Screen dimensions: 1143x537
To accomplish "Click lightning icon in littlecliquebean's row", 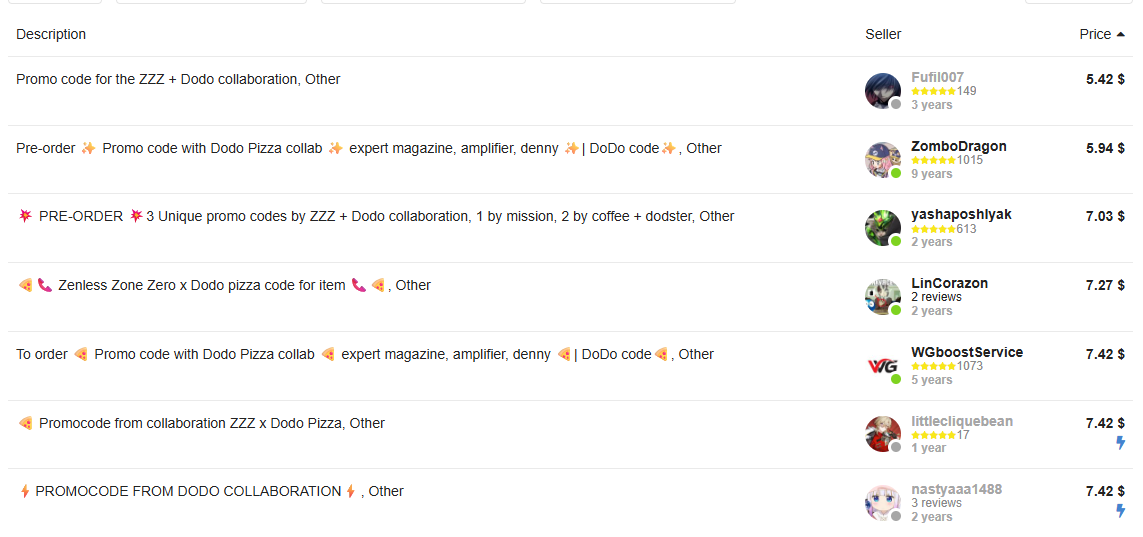I will (1120, 442).
